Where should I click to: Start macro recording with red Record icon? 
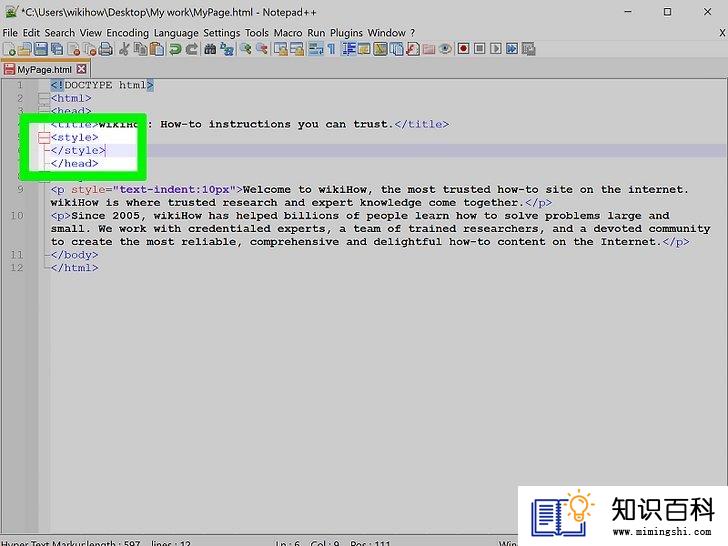463,49
